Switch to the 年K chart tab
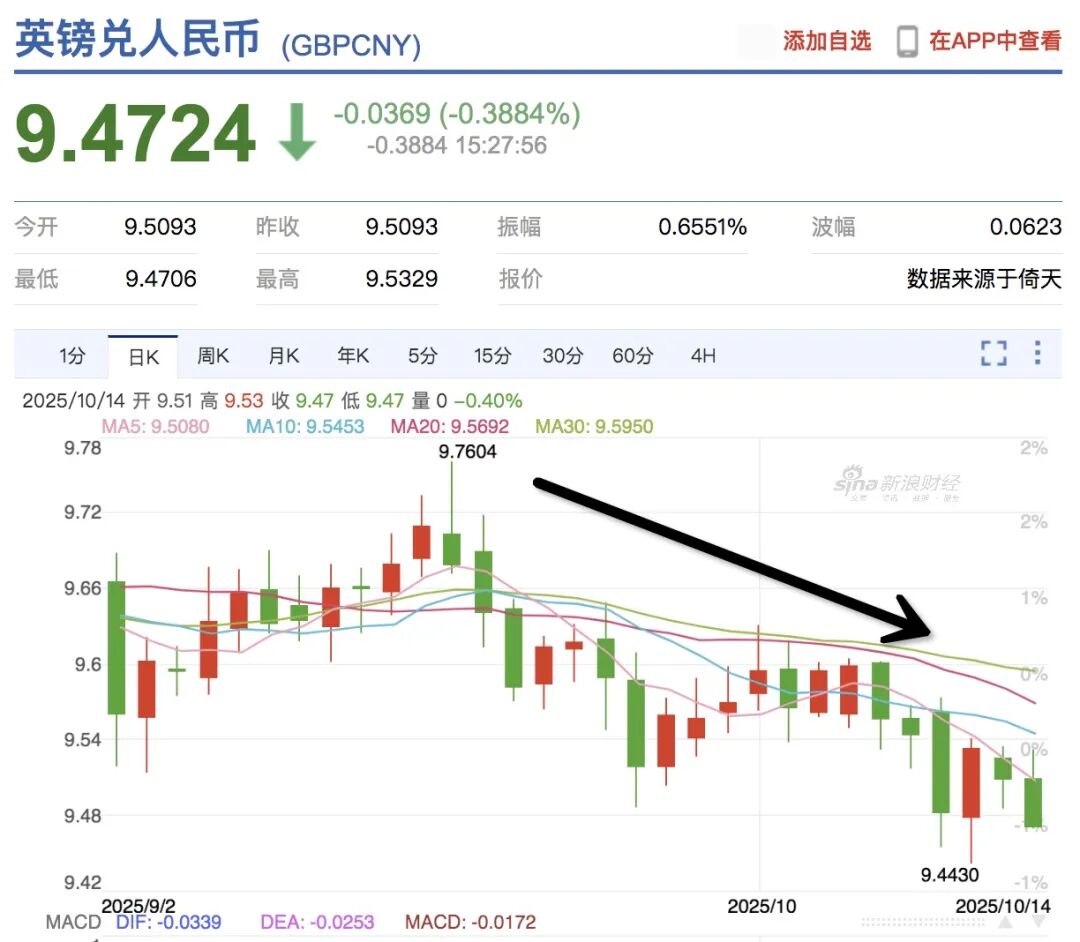 tap(353, 355)
